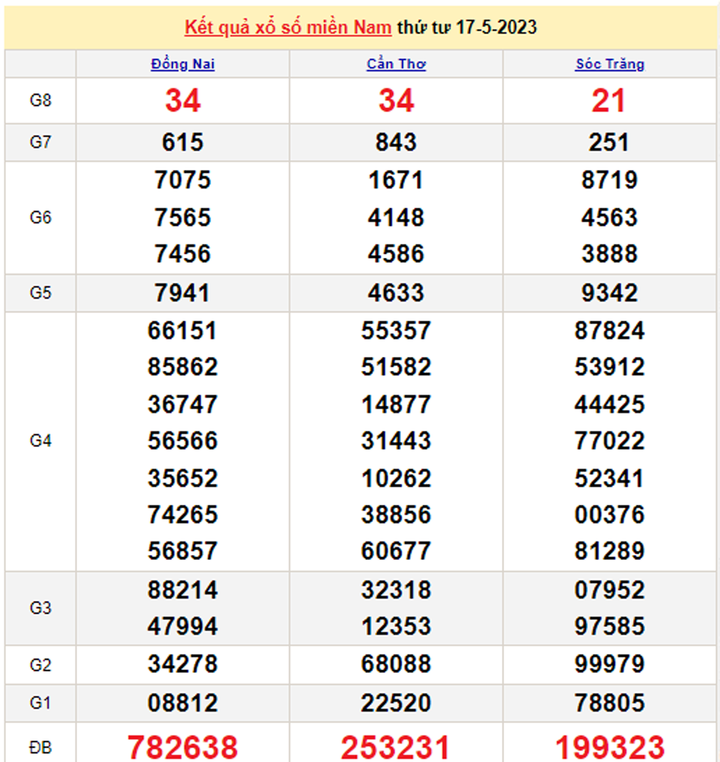Click the G8 row label
720x762 pixels.
click(x=40, y=101)
